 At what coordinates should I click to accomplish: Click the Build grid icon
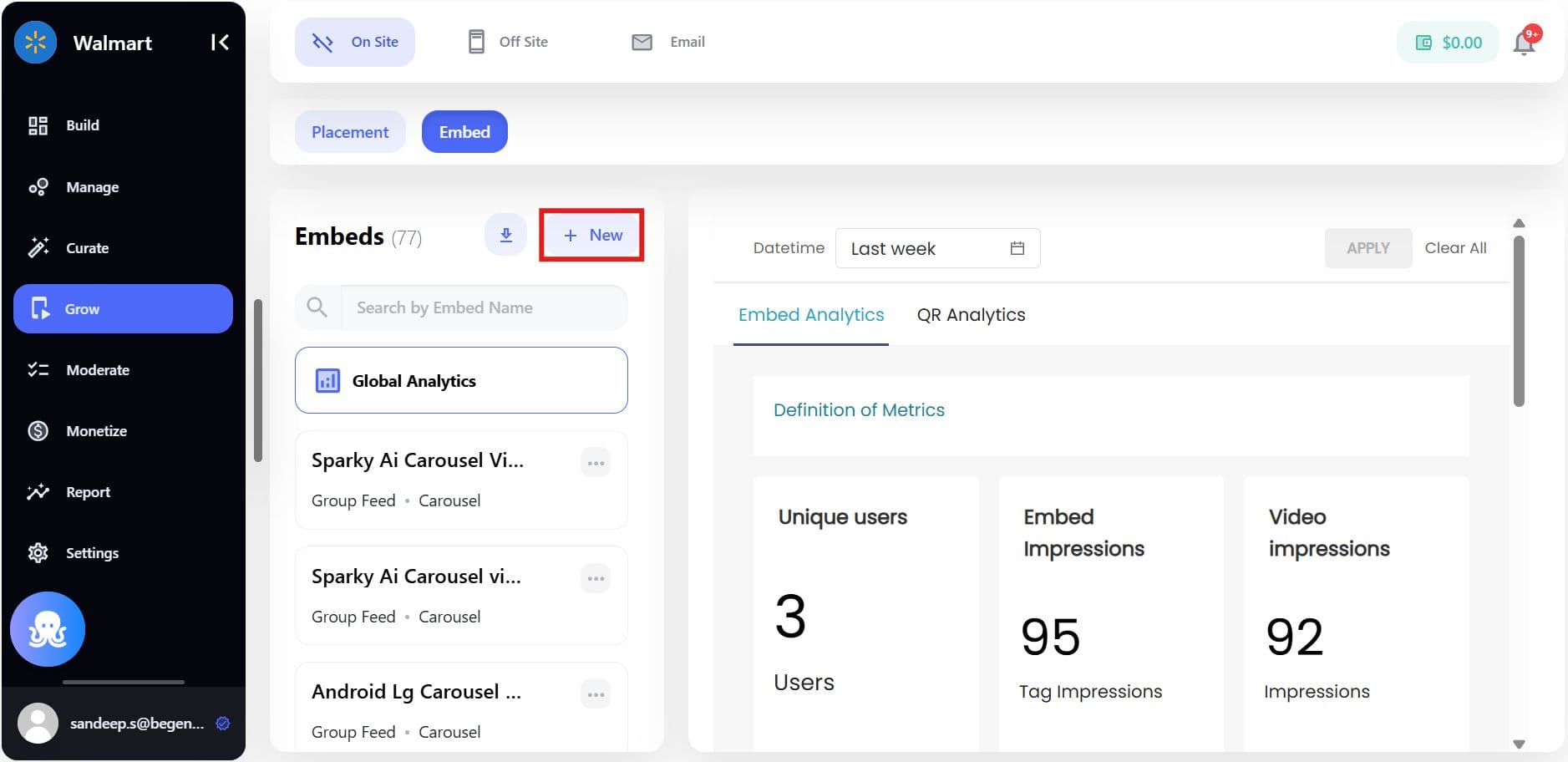(38, 125)
